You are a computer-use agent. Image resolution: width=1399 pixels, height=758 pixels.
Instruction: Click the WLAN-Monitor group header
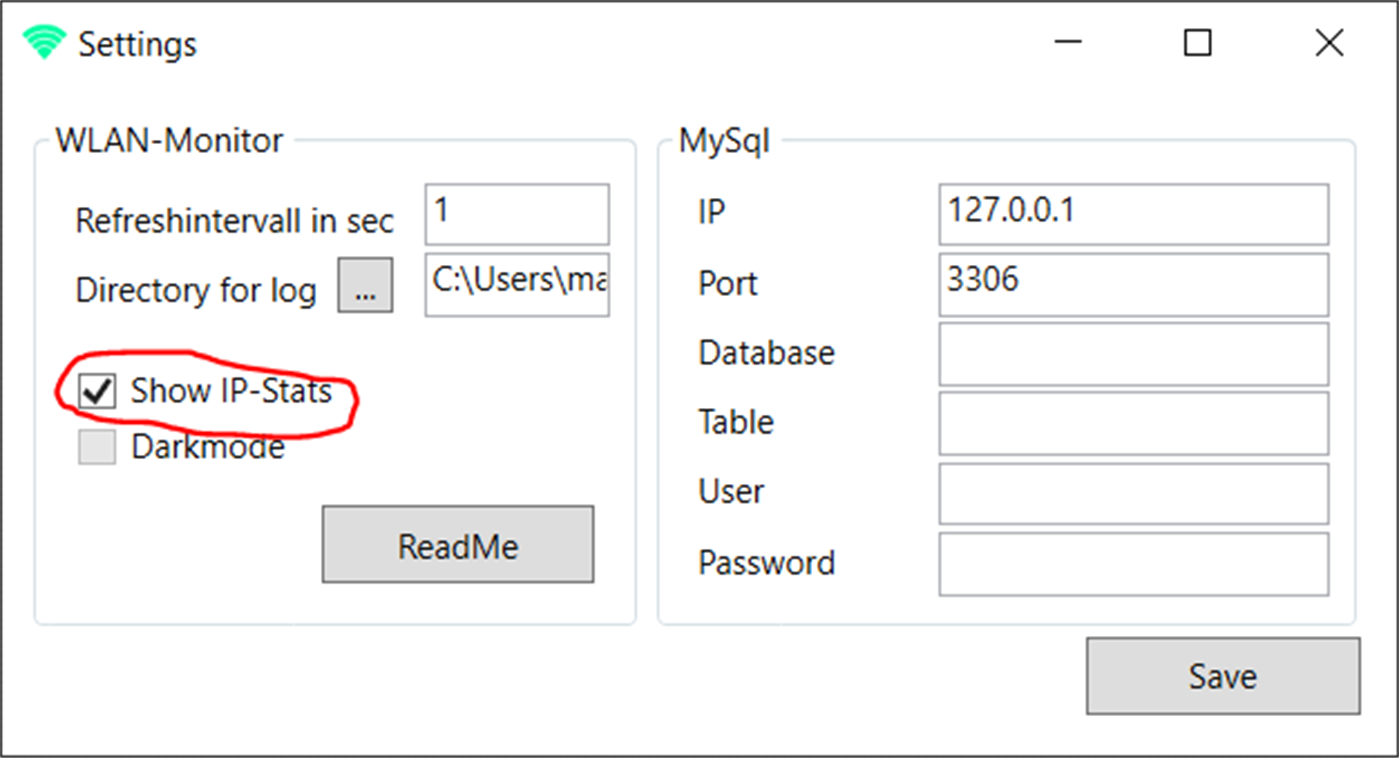point(169,141)
